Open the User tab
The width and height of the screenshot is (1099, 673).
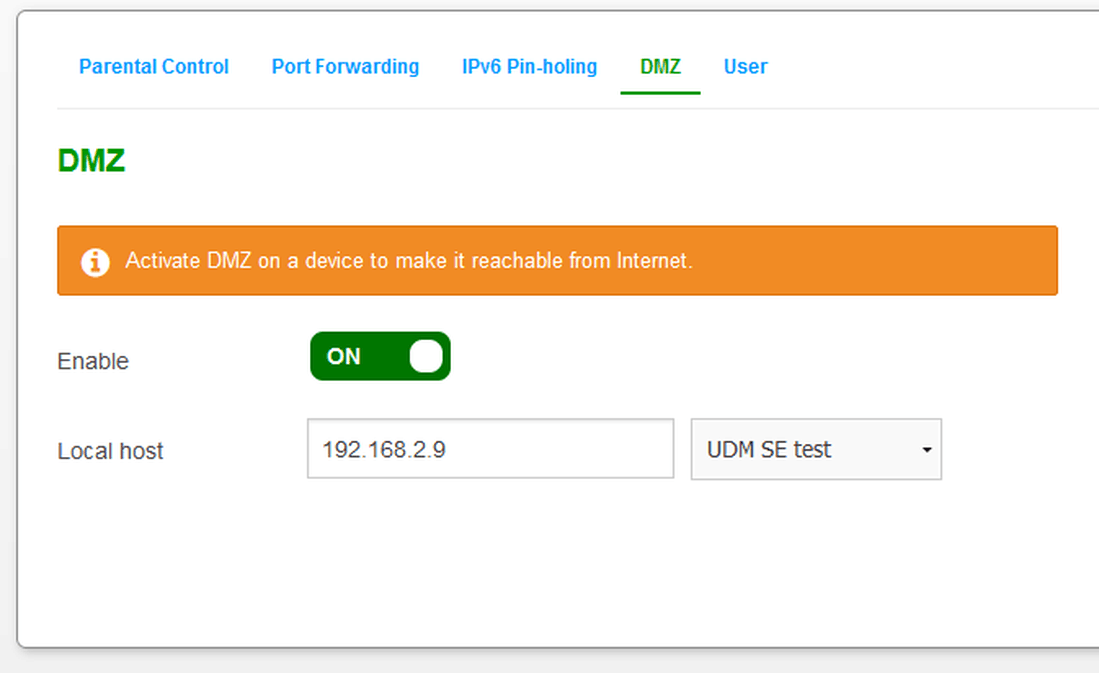tap(745, 67)
